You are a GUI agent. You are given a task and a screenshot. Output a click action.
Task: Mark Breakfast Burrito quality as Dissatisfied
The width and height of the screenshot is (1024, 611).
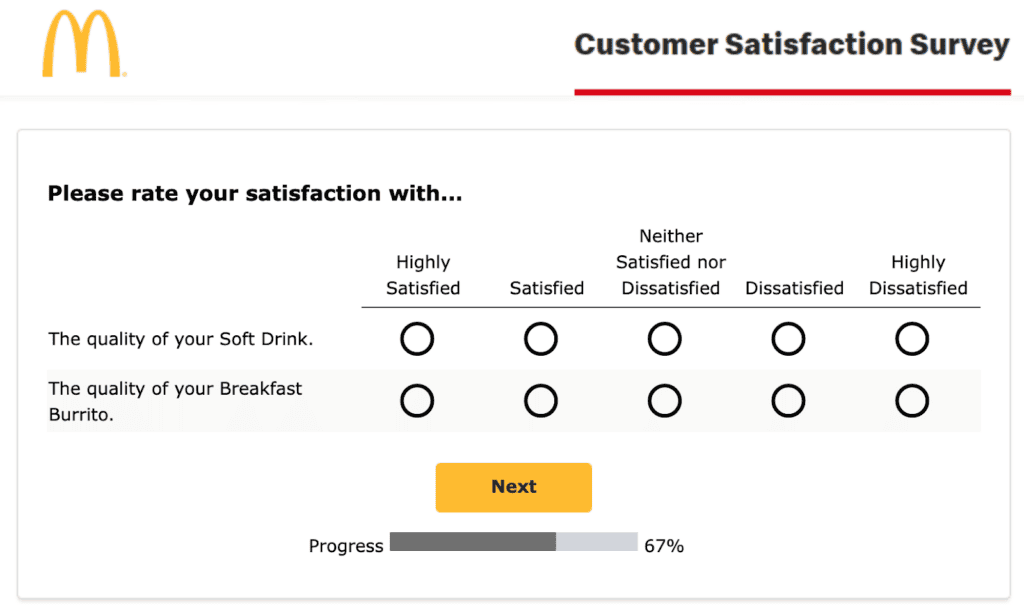788,401
